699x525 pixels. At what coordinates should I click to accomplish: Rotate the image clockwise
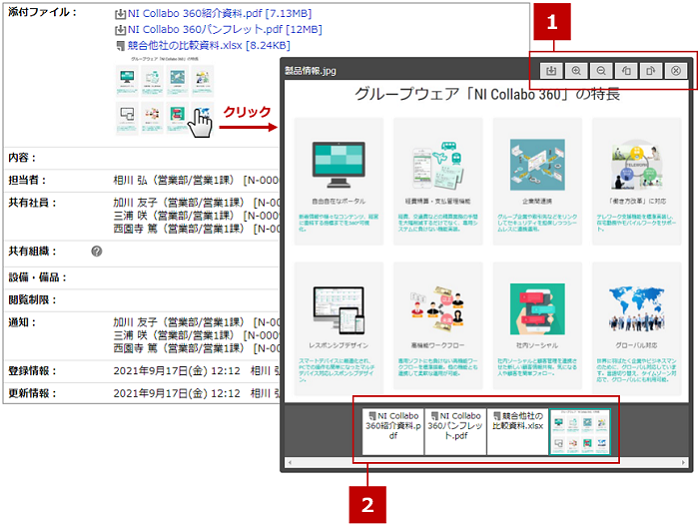click(x=651, y=71)
